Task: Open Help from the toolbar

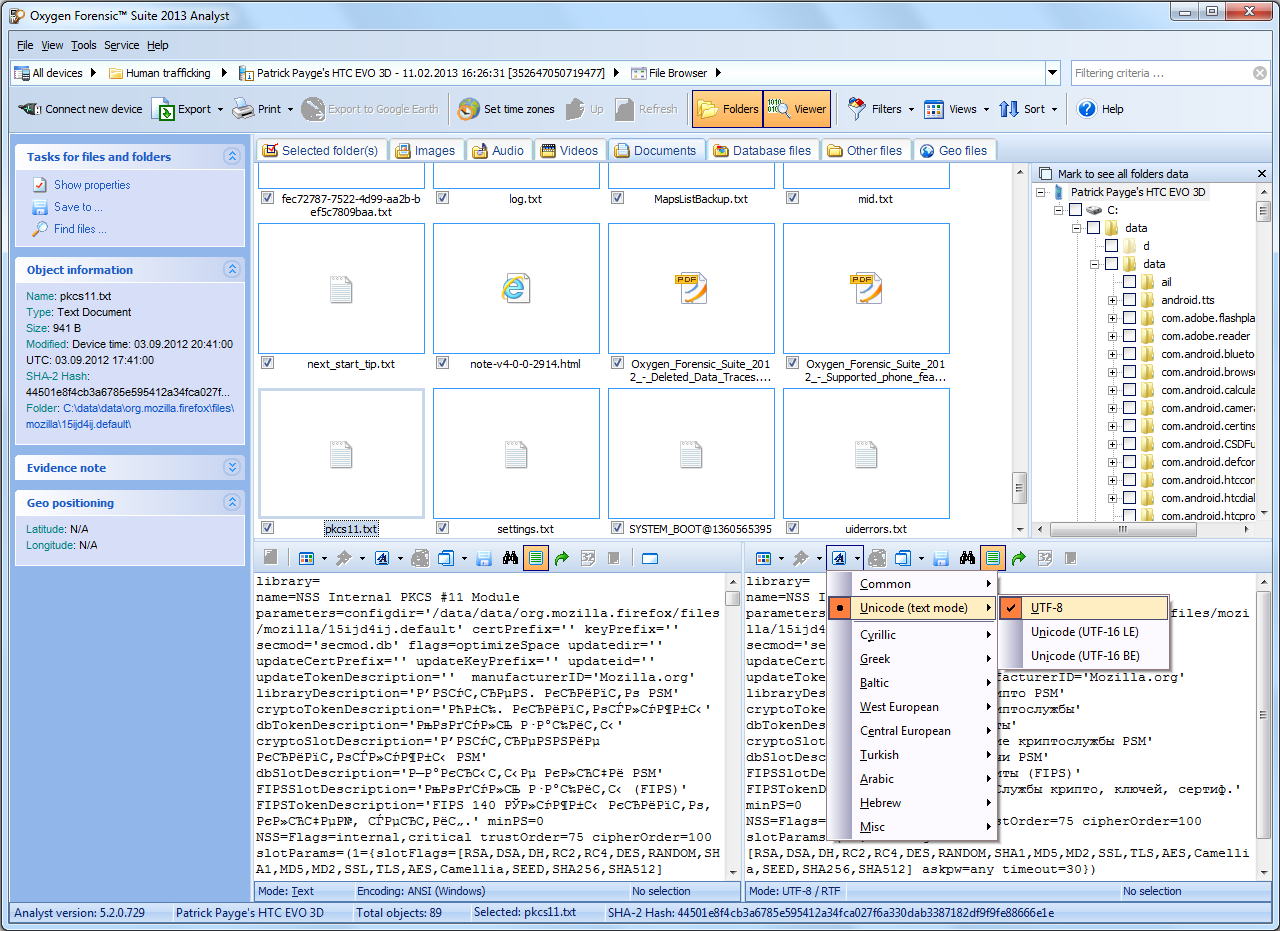Action: click(1100, 109)
